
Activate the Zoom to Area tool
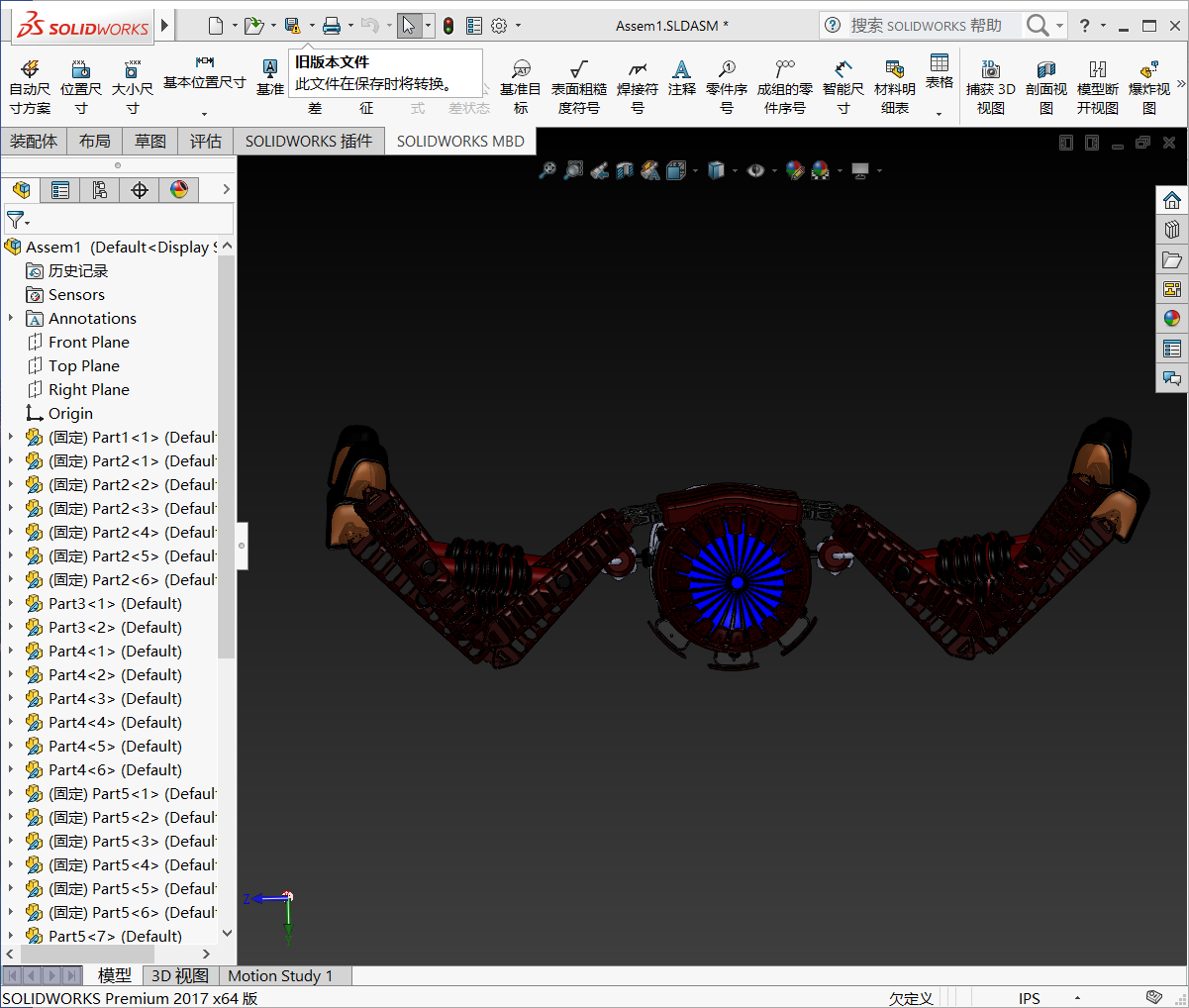[572, 170]
